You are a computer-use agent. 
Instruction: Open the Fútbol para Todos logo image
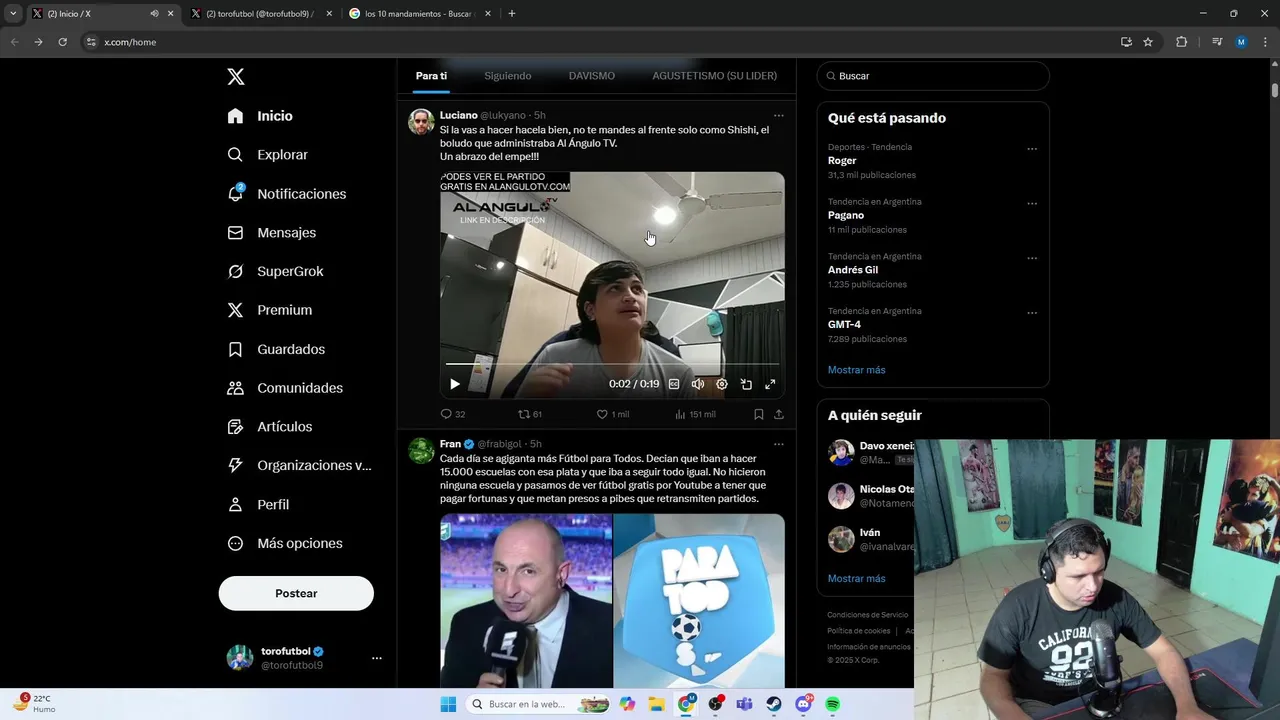699,601
